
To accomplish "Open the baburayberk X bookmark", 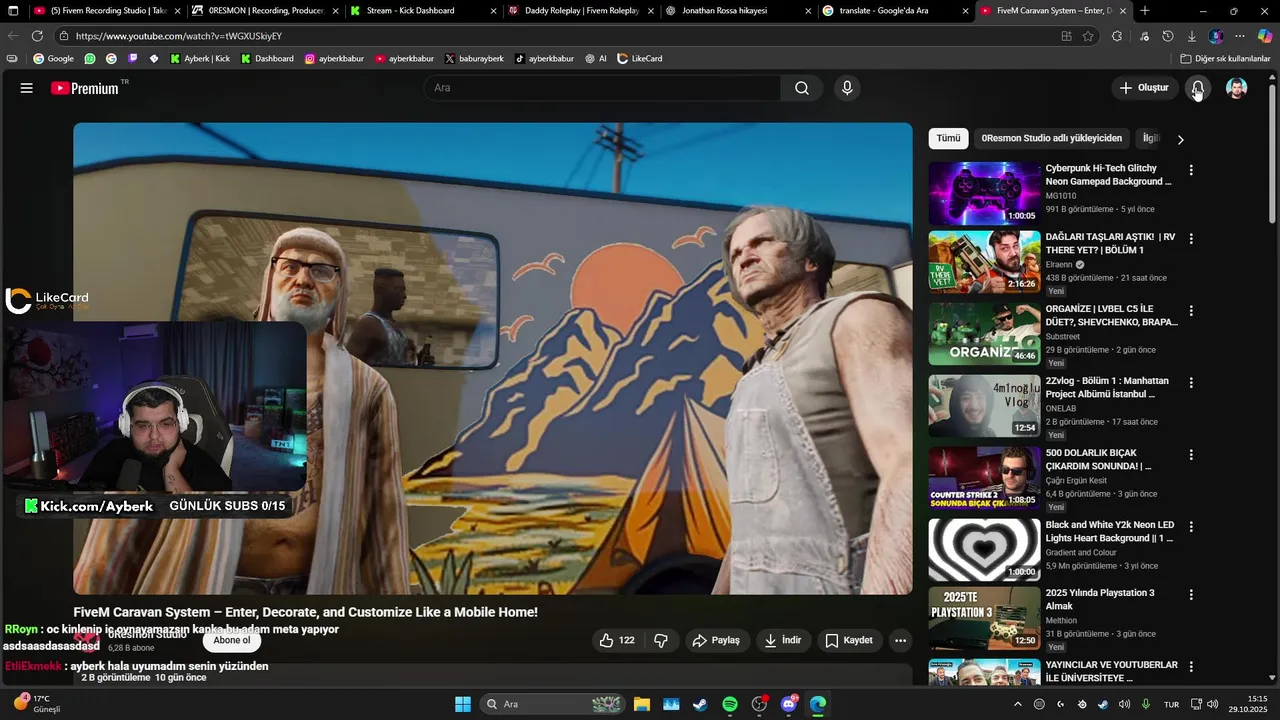I will coord(474,59).
